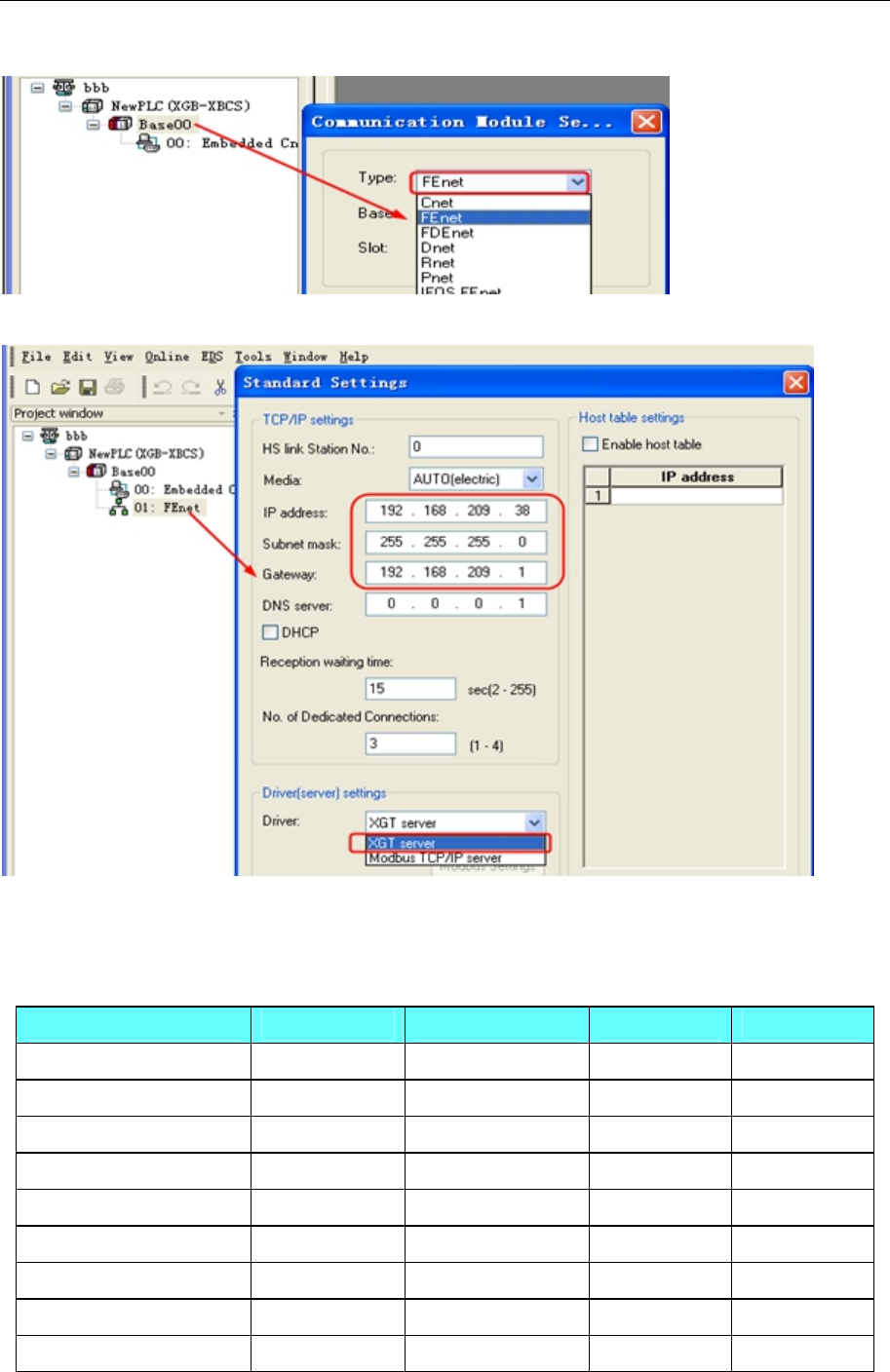The width and height of the screenshot is (890, 1372).
Task: Click the Gateway field 192.168.209.1
Action: pyautogui.click(x=455, y=573)
